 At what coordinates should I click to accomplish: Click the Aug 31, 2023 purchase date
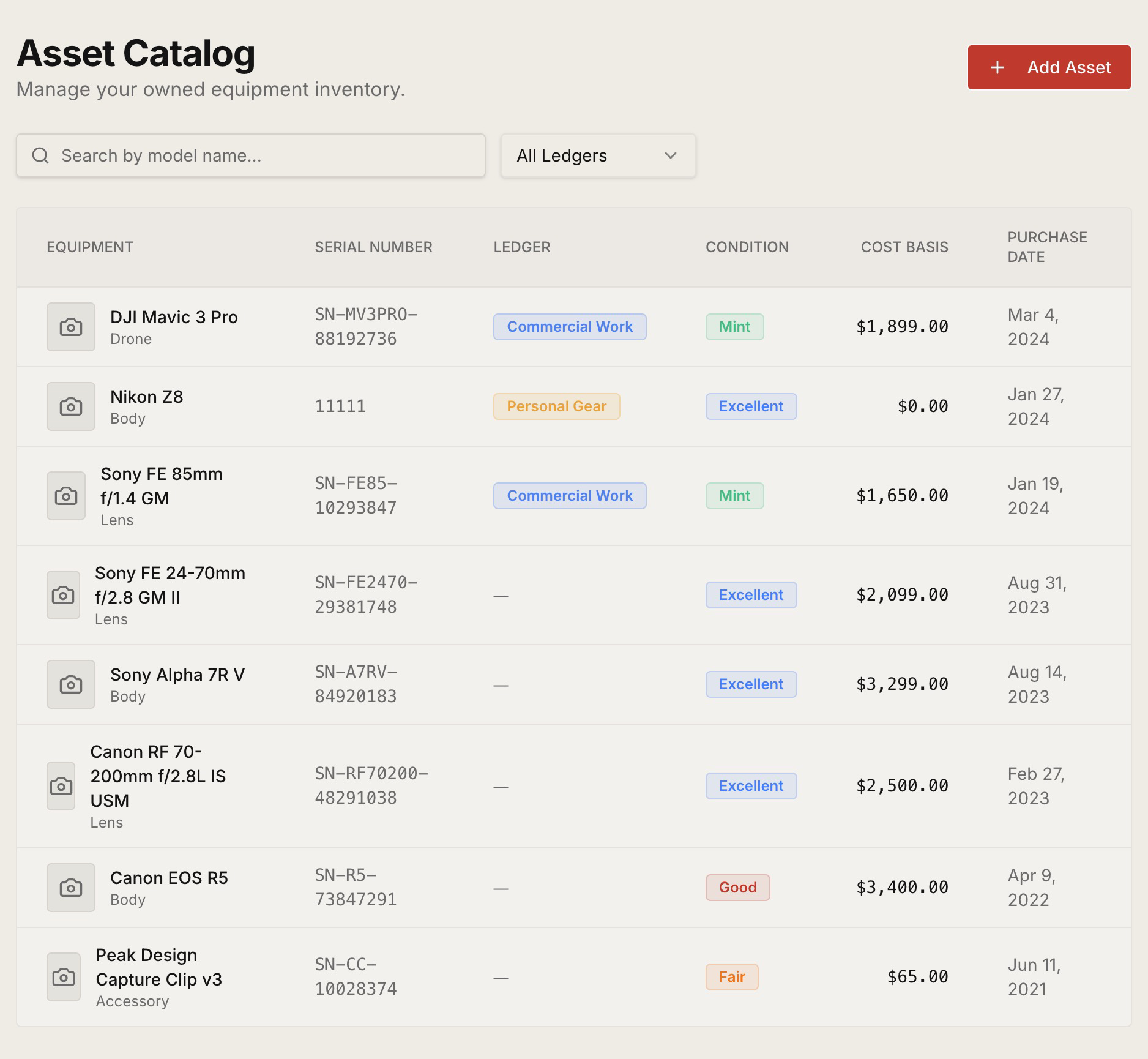tap(1037, 595)
